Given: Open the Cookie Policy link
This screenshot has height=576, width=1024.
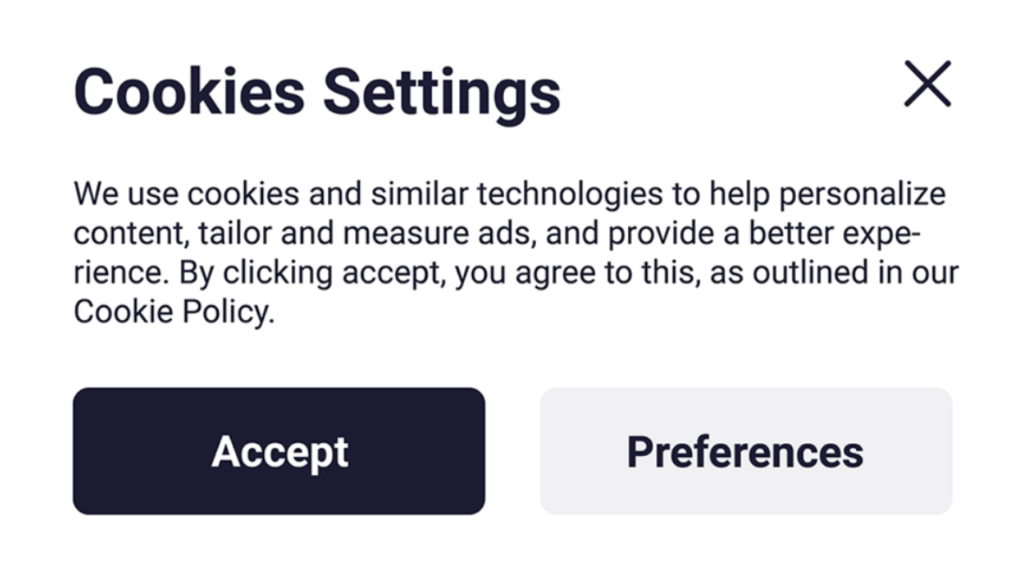Looking at the screenshot, I should tap(172, 312).
